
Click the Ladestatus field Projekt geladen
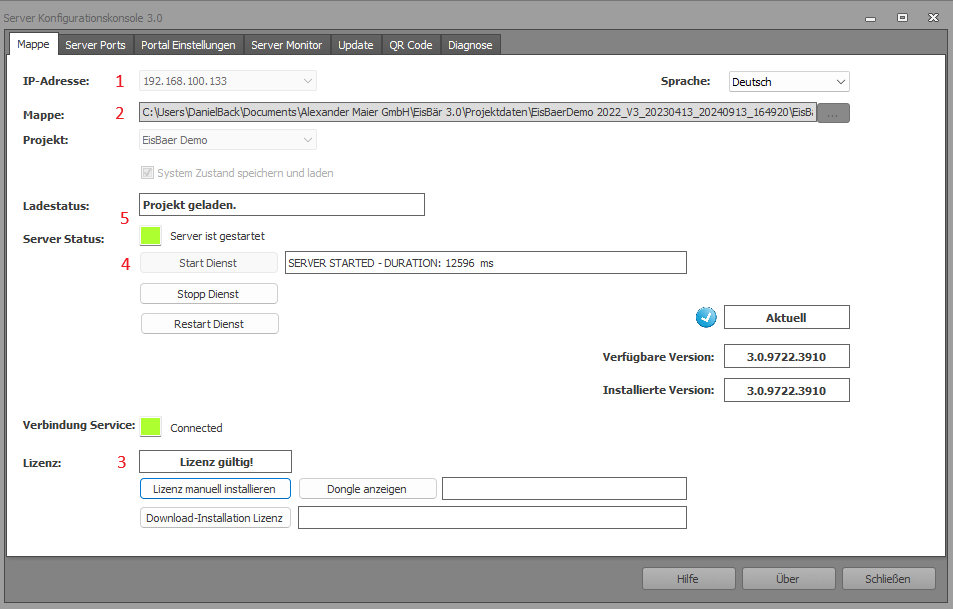pyautogui.click(x=281, y=205)
